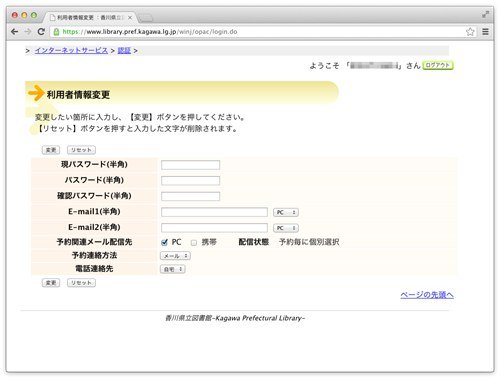Screen dimensions: 500x378
Task: Click the E-mail1(半角) text field
Action: tap(214, 212)
